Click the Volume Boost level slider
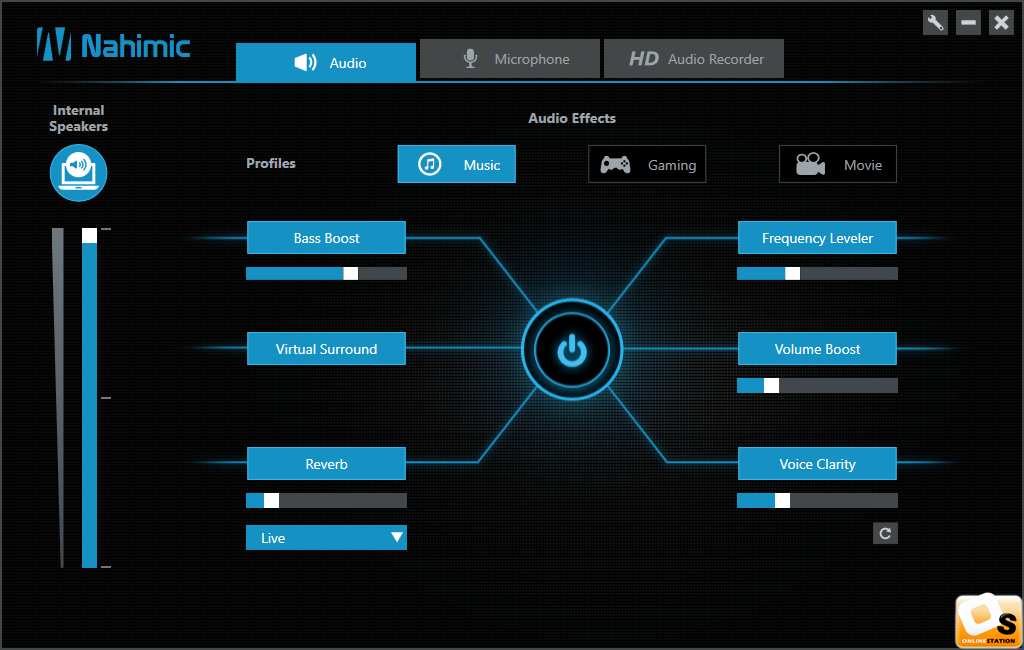The image size is (1024, 650). [x=817, y=385]
